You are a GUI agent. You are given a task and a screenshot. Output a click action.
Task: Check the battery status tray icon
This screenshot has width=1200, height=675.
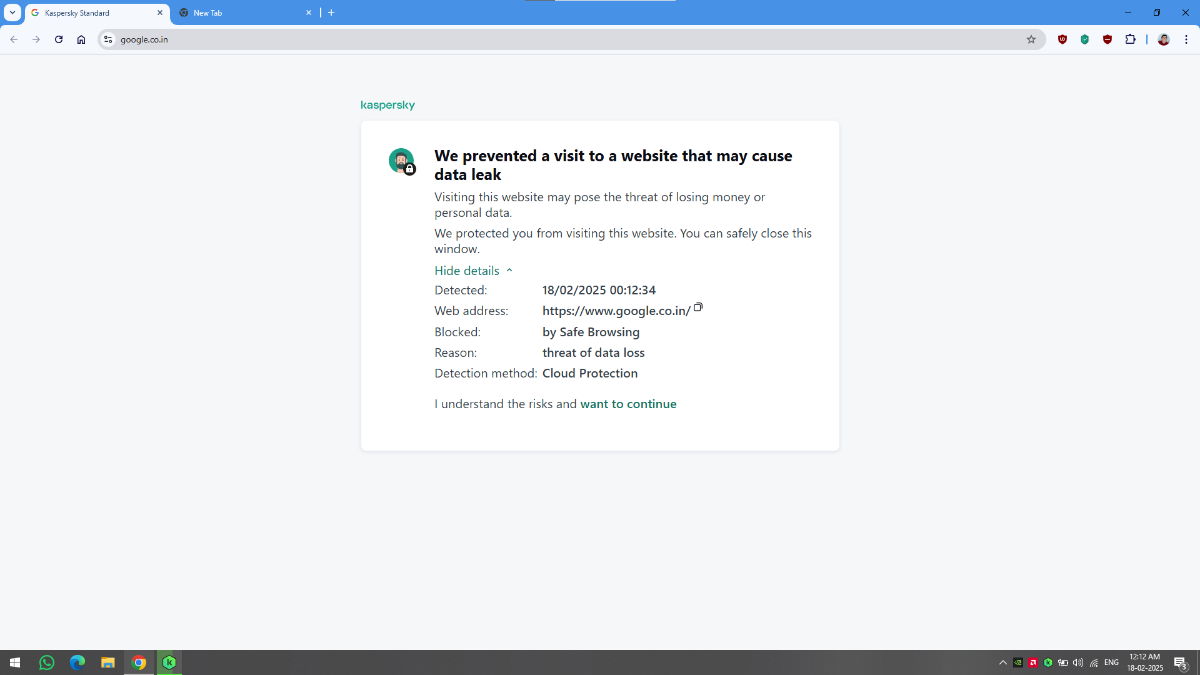click(1063, 662)
